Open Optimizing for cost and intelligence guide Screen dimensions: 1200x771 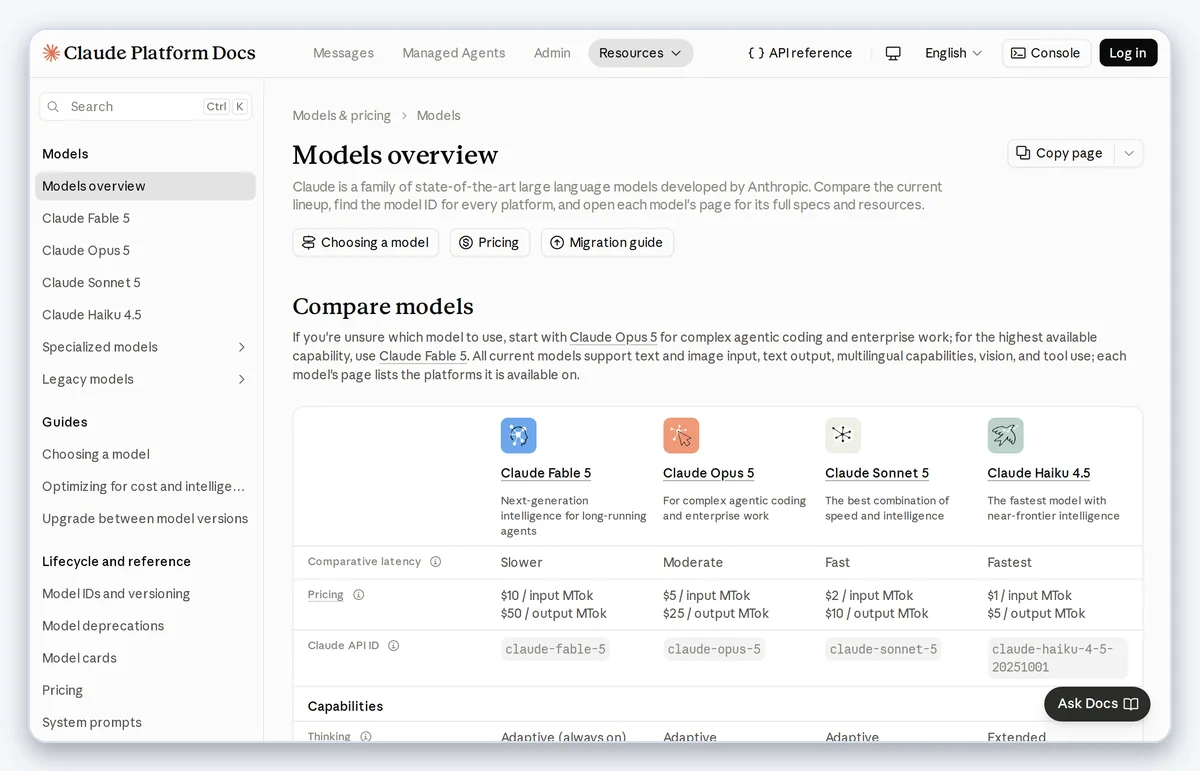[x=145, y=486]
